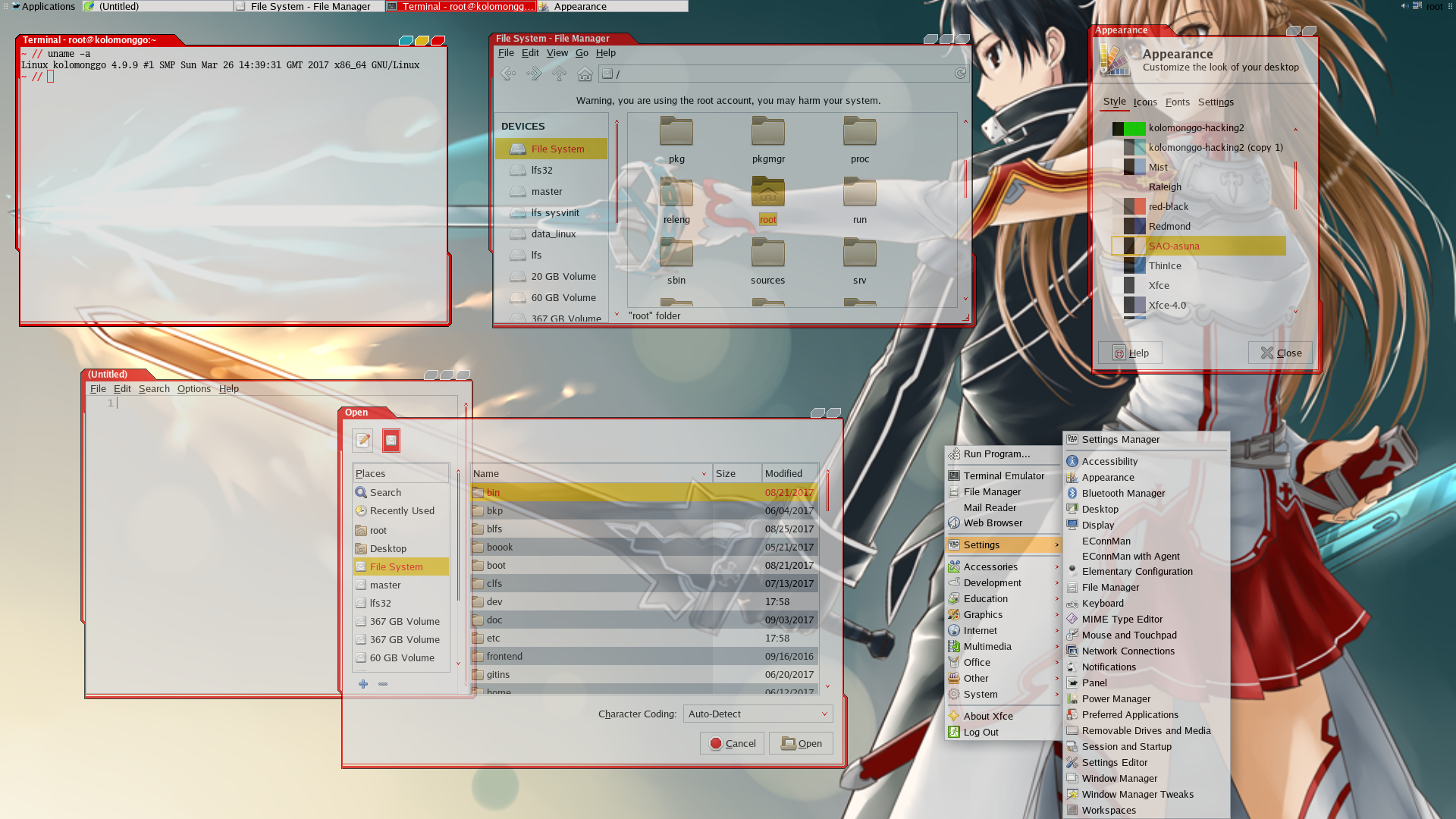Open Home folder icon in File Manager
This screenshot has height=819, width=1456.
(585, 74)
